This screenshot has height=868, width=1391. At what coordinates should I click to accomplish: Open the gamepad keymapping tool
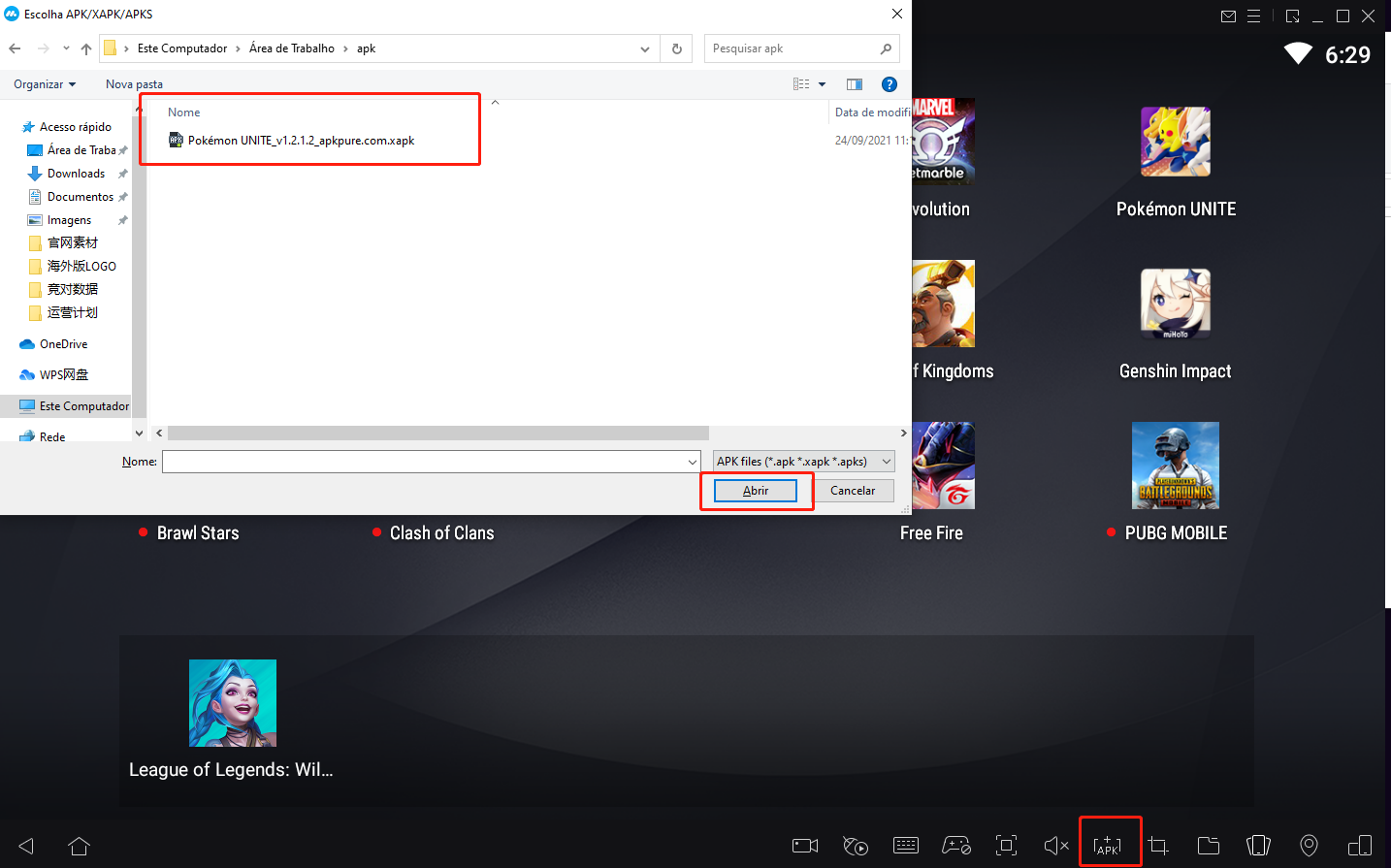point(956,845)
